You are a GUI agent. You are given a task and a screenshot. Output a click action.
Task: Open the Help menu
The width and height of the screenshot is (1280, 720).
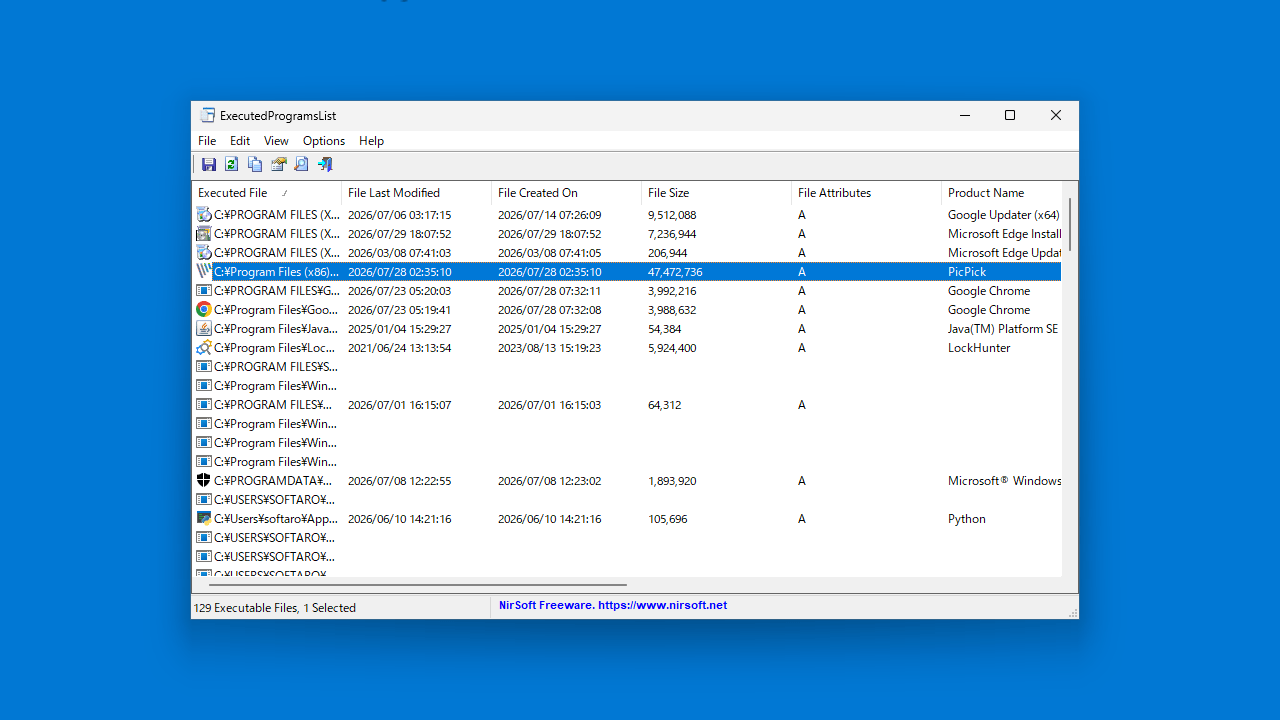[x=371, y=141]
